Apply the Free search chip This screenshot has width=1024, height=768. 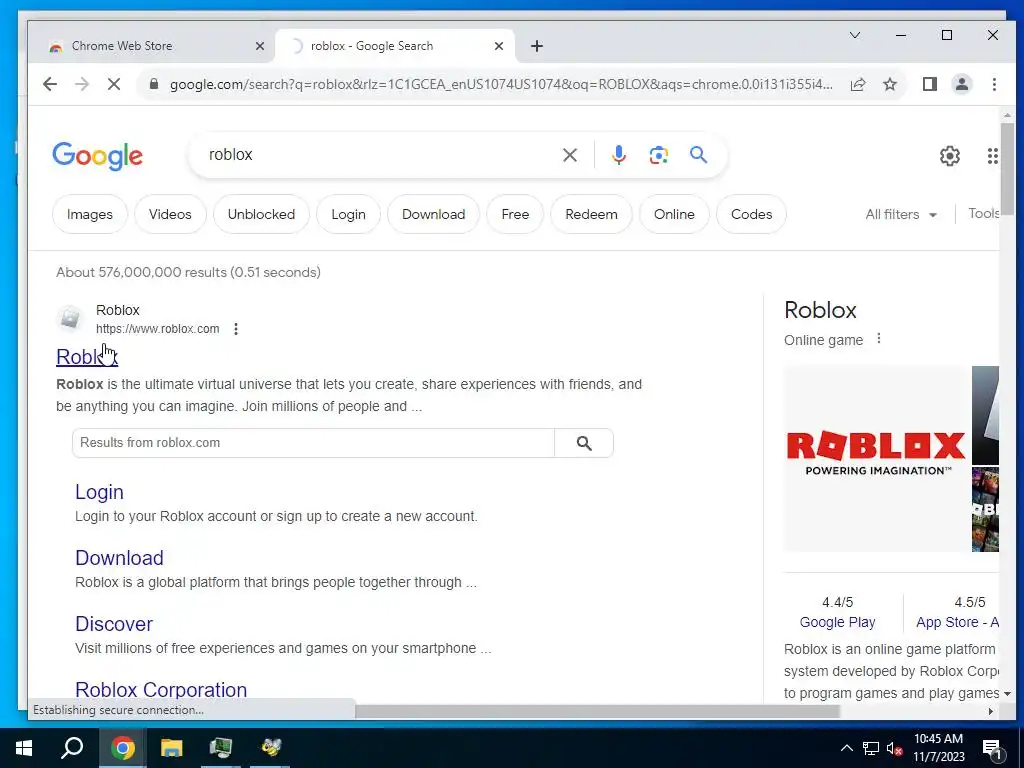coord(515,214)
